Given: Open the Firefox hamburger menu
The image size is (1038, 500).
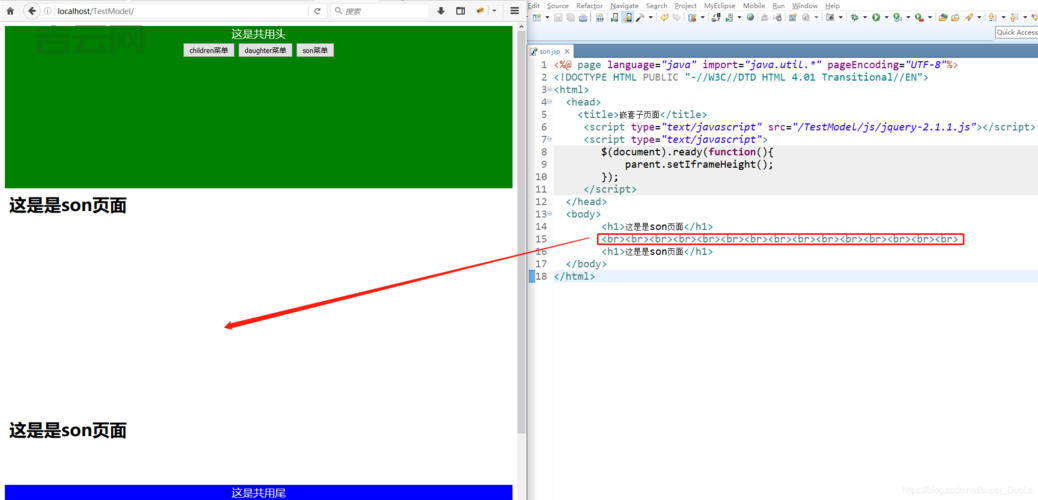Looking at the screenshot, I should 515,11.
